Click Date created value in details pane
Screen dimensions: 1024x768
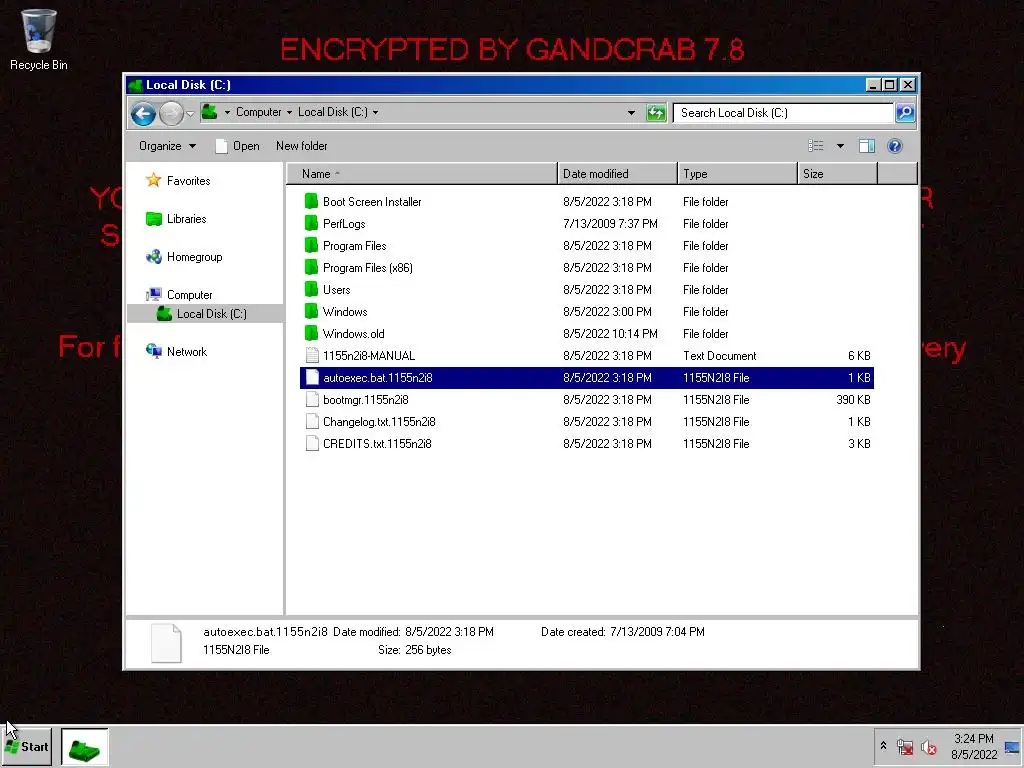tap(657, 632)
